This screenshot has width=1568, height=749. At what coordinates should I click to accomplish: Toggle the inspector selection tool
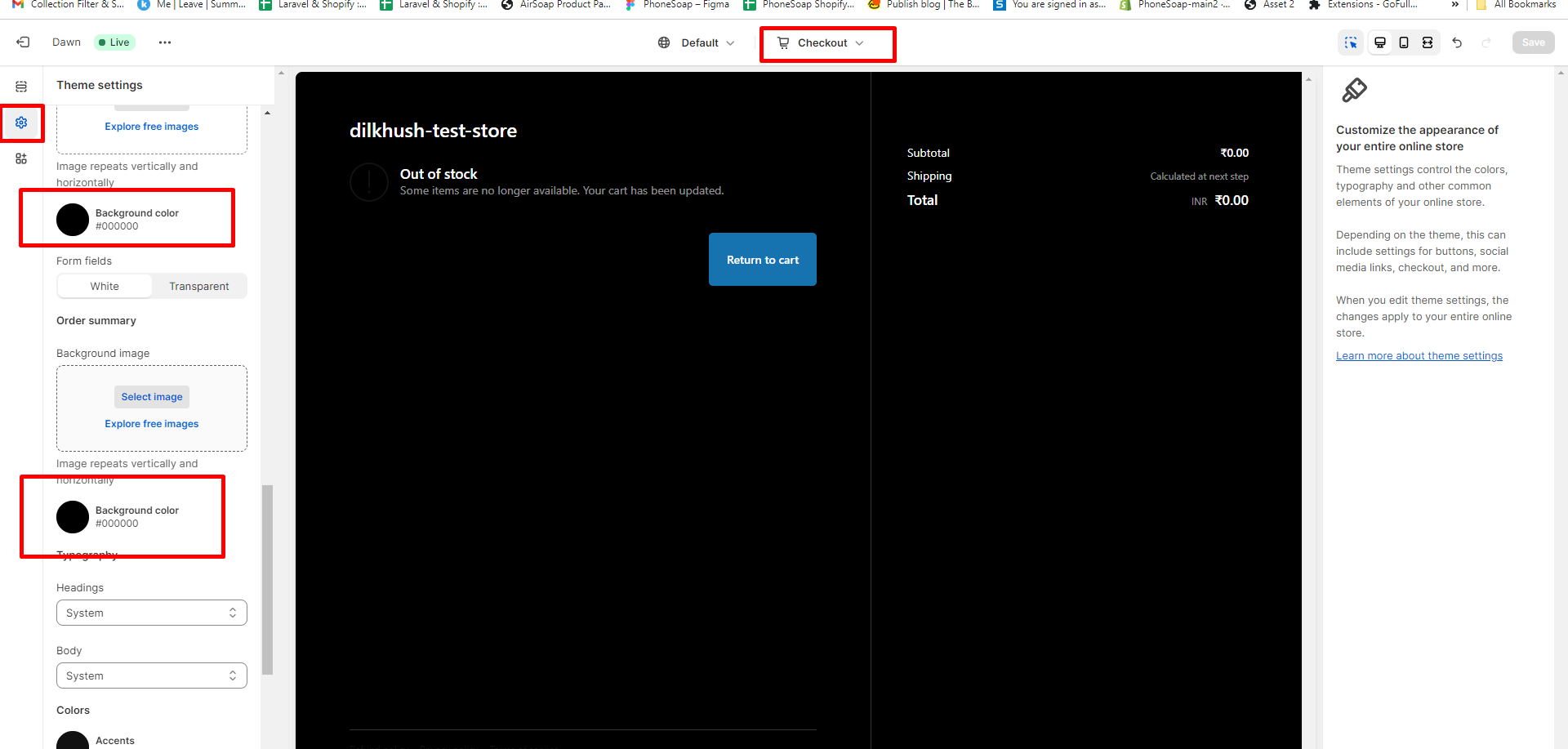click(1351, 42)
